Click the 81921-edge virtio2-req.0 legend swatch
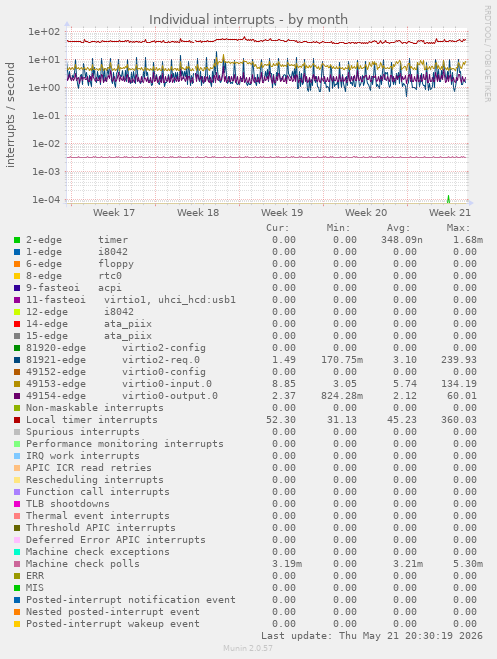The height and width of the screenshot is (659, 497). [17, 360]
